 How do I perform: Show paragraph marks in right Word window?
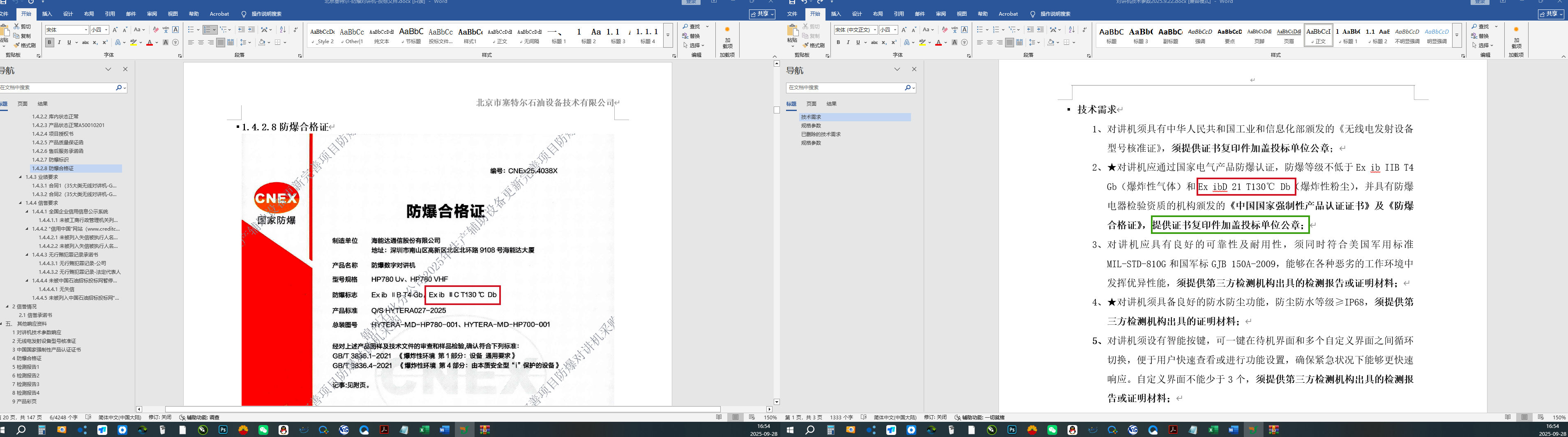click(x=1084, y=30)
